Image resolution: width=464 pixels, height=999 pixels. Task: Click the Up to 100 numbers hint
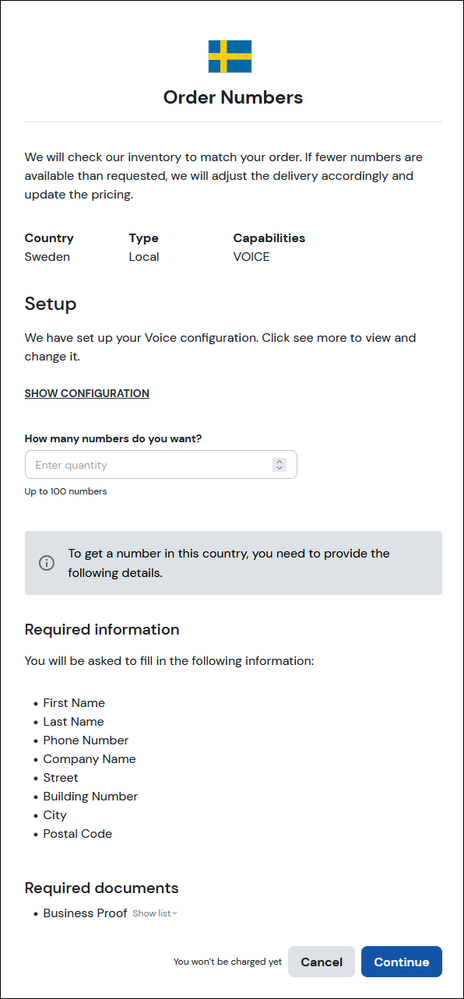pos(66,491)
